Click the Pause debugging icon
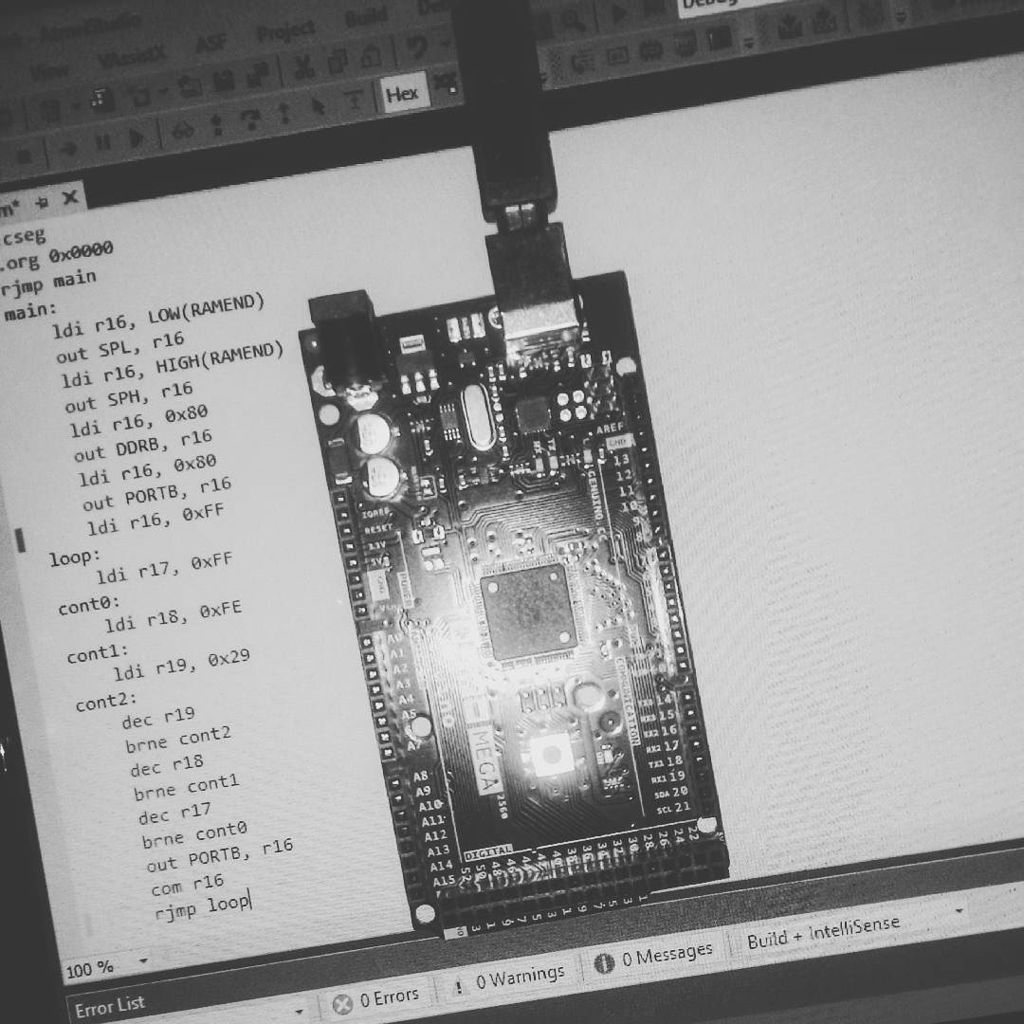Screen dimensions: 1024x1024 coord(103,142)
